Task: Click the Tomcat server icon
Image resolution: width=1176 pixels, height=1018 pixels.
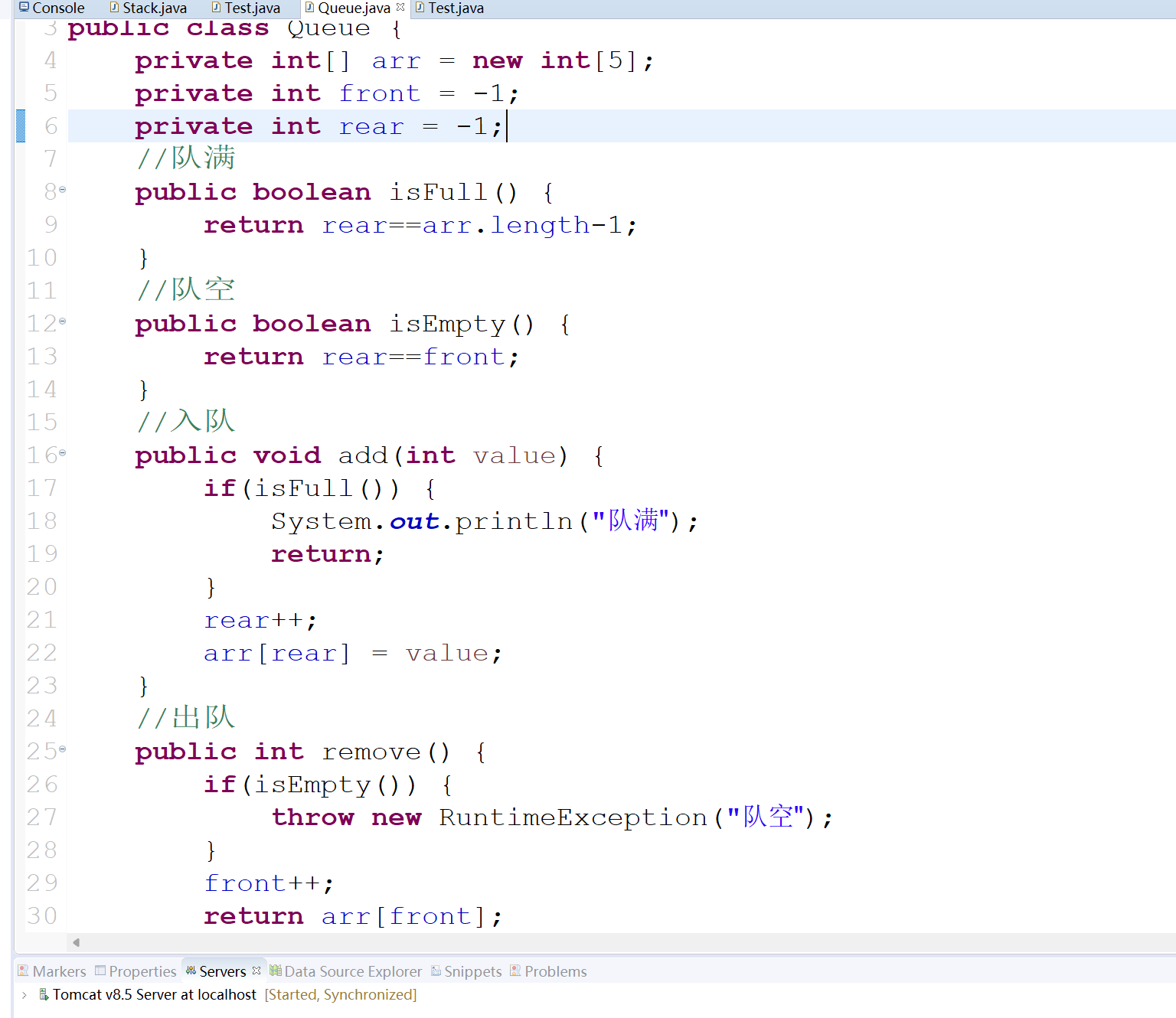Action: click(x=44, y=994)
